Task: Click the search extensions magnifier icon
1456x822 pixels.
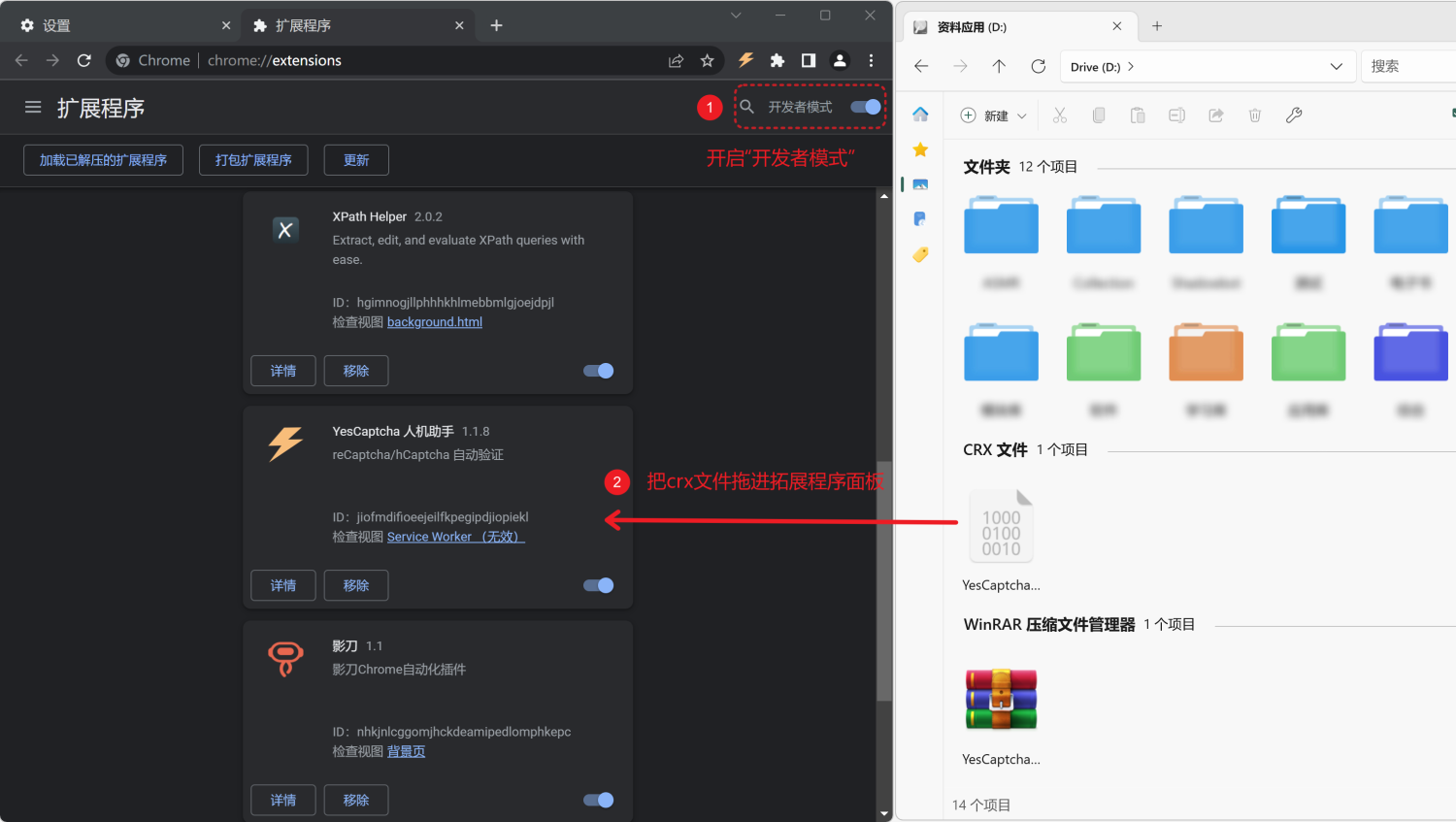Action: pos(747,107)
